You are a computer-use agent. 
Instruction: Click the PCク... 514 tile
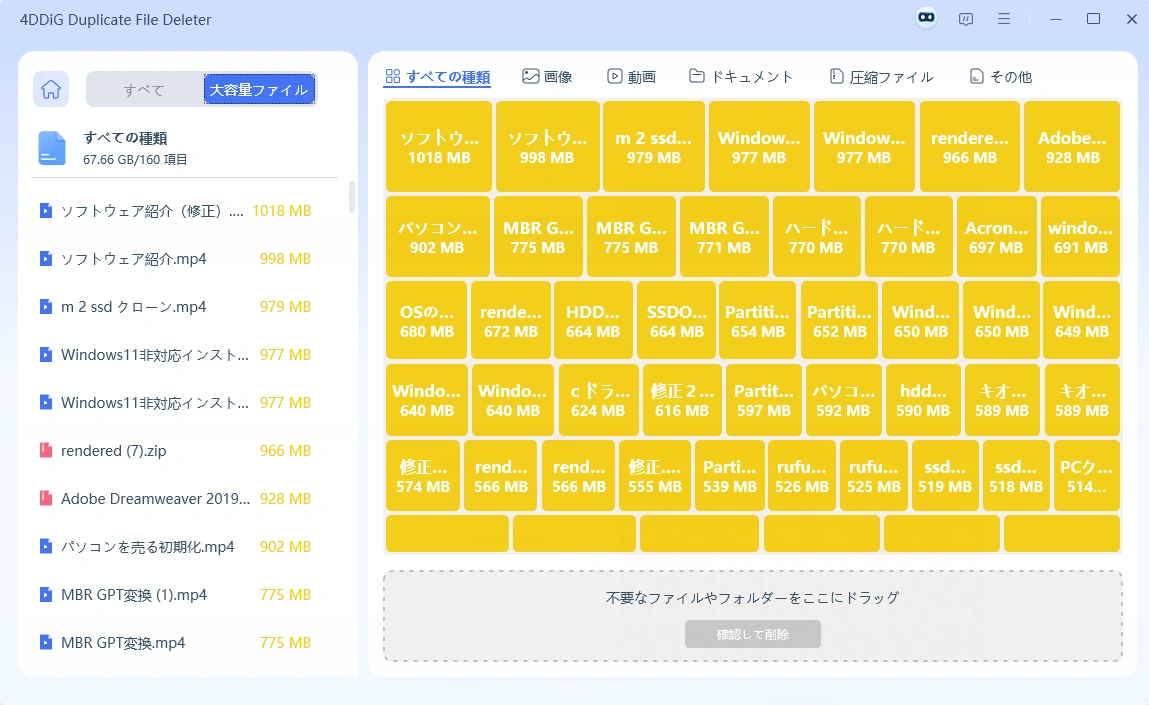coord(1087,475)
